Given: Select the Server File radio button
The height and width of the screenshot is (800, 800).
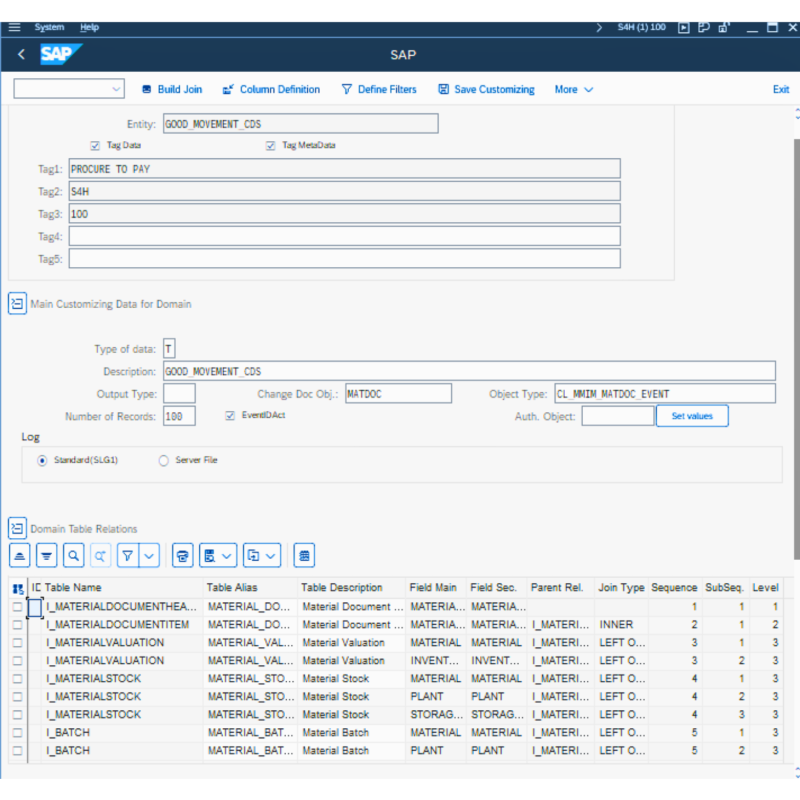Looking at the screenshot, I should point(164,461).
